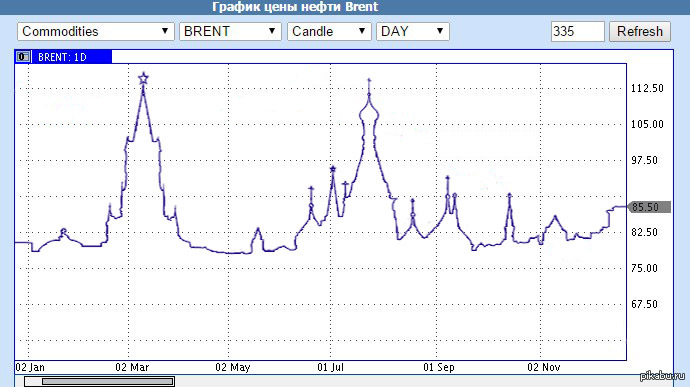Screen dimensions: 690x387
Task: Open the DAY timeframe dropdown
Action: pyautogui.click(x=413, y=31)
